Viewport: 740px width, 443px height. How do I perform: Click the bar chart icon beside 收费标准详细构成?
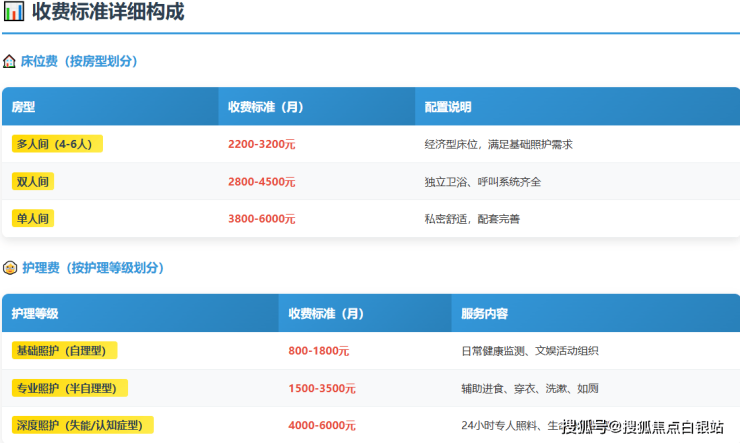[14, 14]
